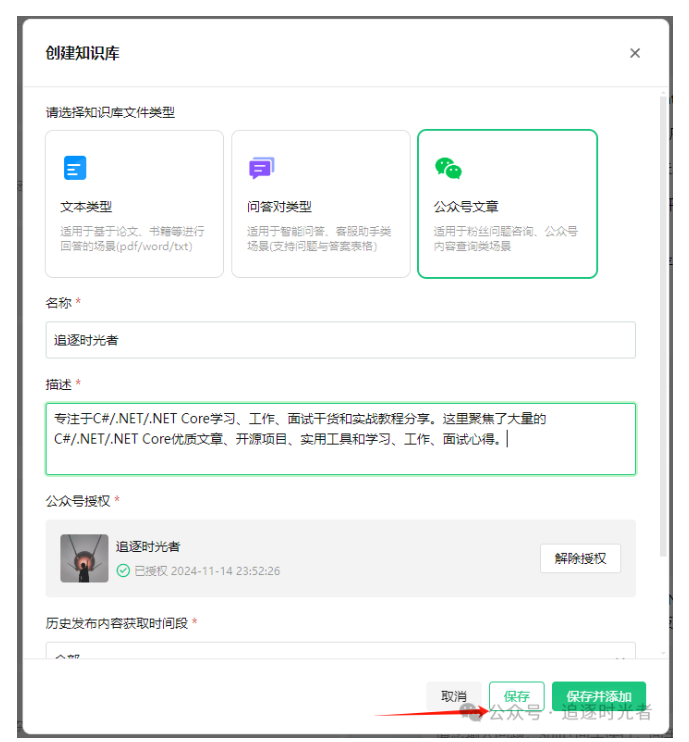689x742 pixels.
Task: Click the green authorized check icon
Action: (x=123, y=571)
